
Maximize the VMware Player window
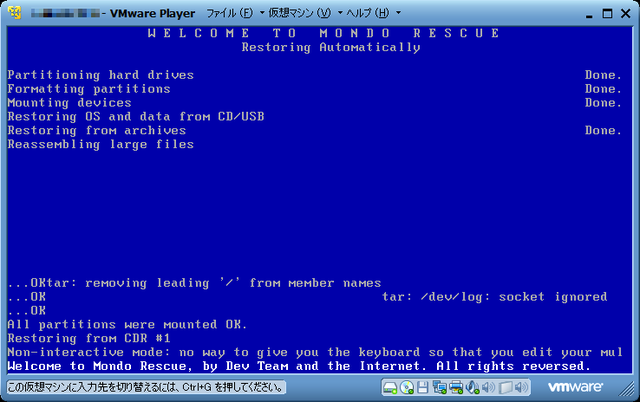click(607, 13)
